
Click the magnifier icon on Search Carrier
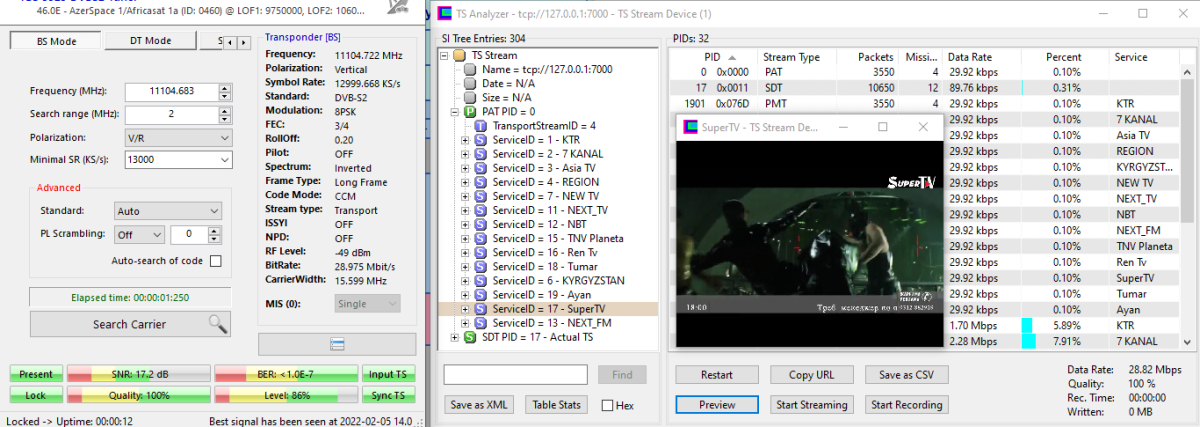[x=217, y=324]
